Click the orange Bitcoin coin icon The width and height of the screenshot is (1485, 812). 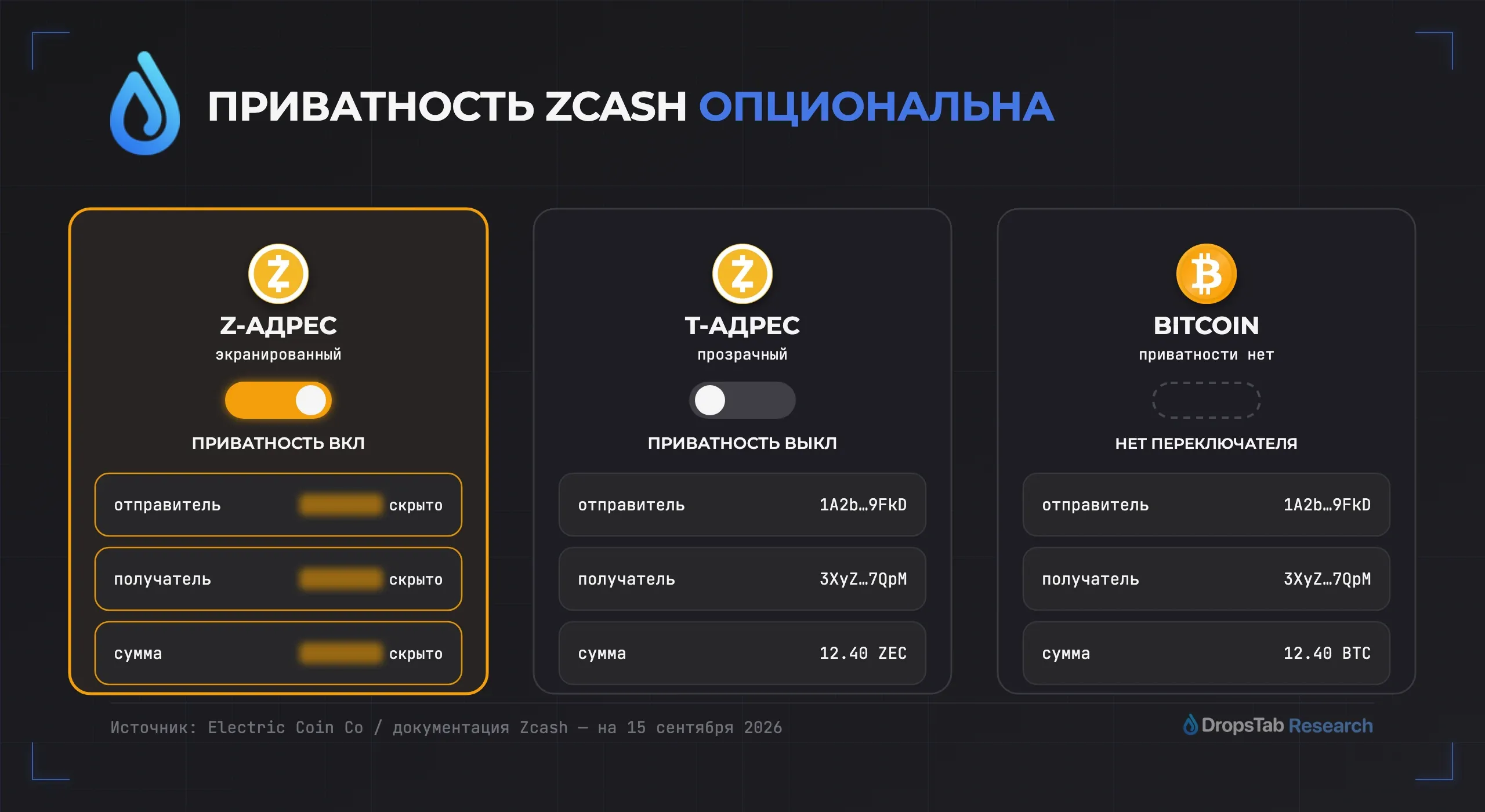coord(1207,274)
